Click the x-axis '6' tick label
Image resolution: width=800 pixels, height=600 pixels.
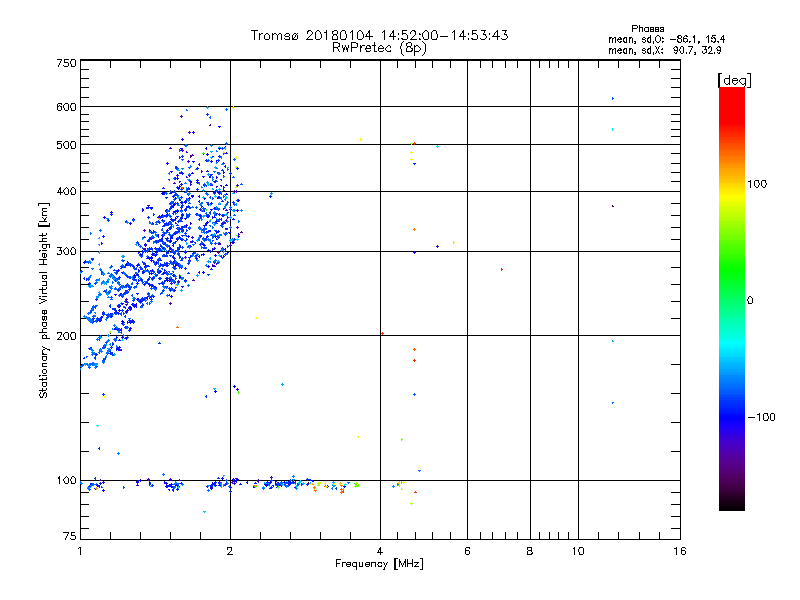467,551
